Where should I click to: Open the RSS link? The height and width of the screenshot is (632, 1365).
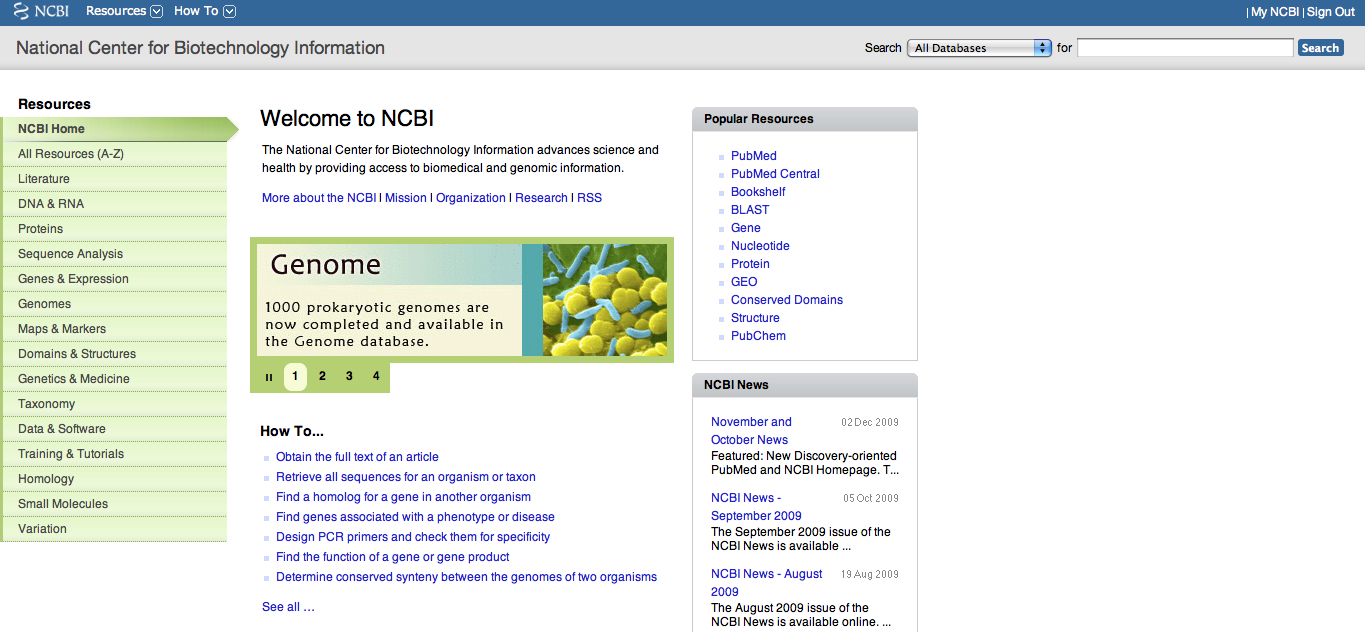(590, 198)
